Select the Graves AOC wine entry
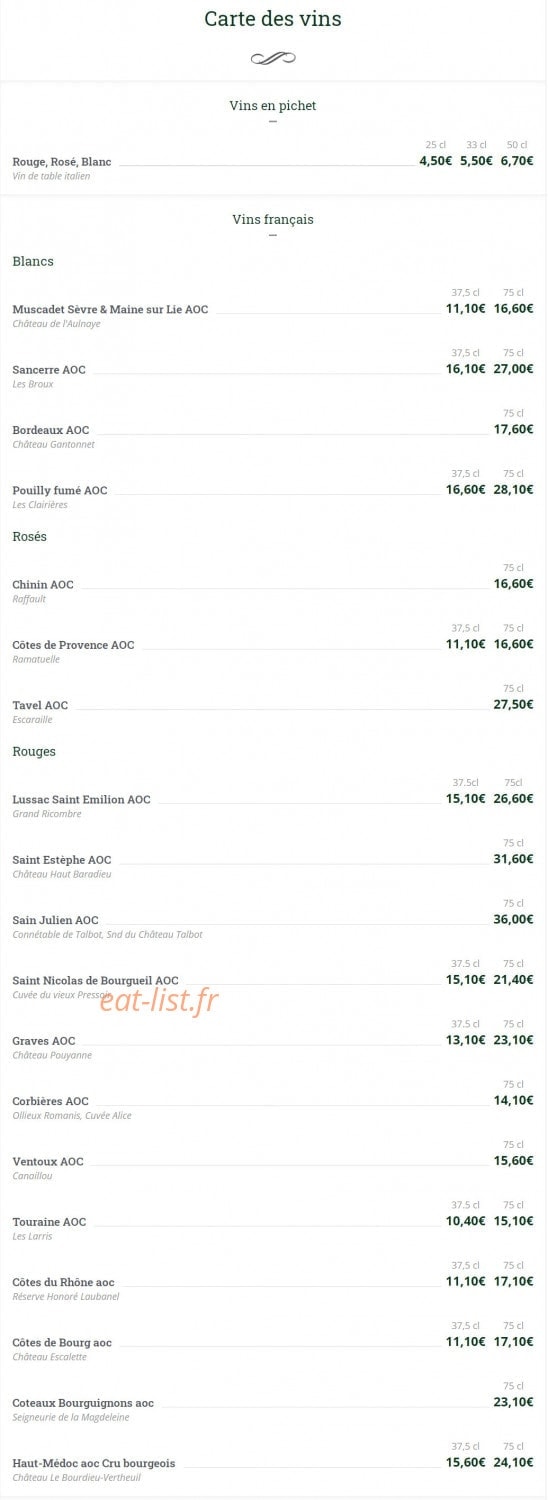This screenshot has width=548, height=1500. click(44, 1041)
